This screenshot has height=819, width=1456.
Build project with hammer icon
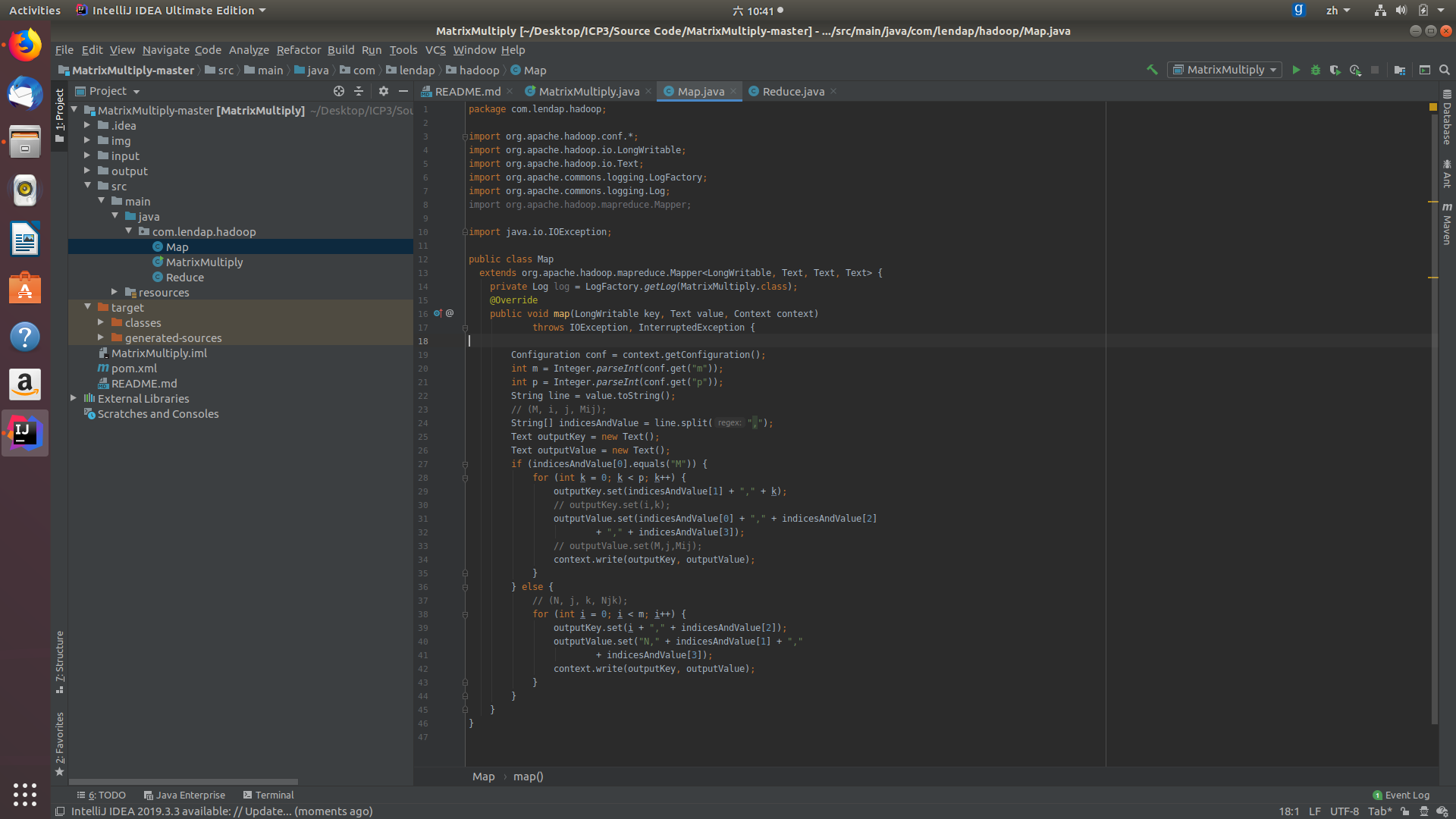click(x=1152, y=70)
